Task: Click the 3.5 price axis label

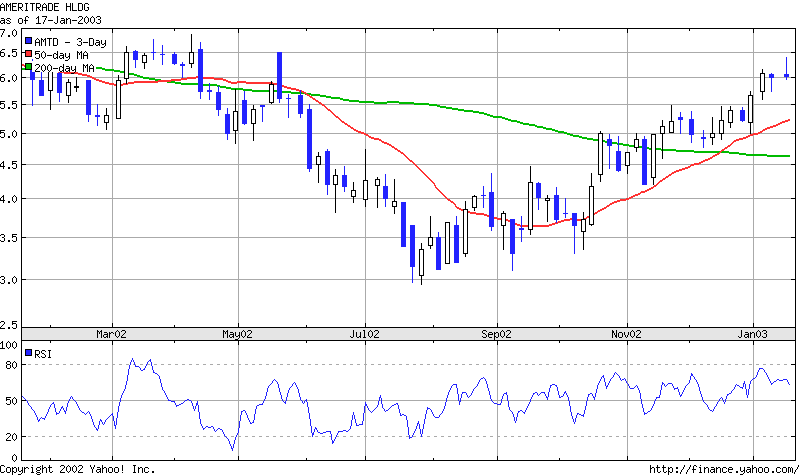Action: coord(9,238)
